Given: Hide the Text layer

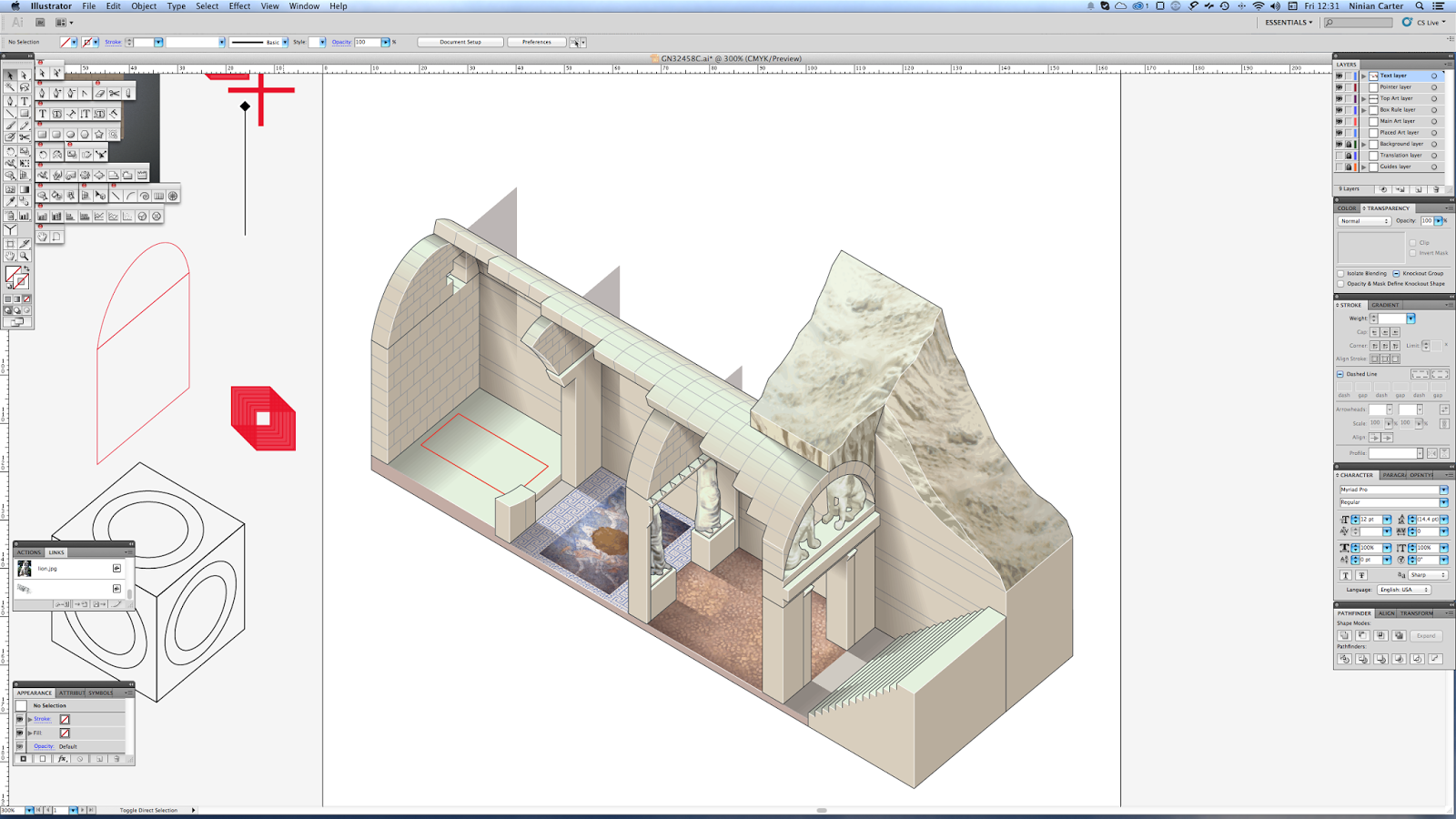Looking at the screenshot, I should [1339, 76].
